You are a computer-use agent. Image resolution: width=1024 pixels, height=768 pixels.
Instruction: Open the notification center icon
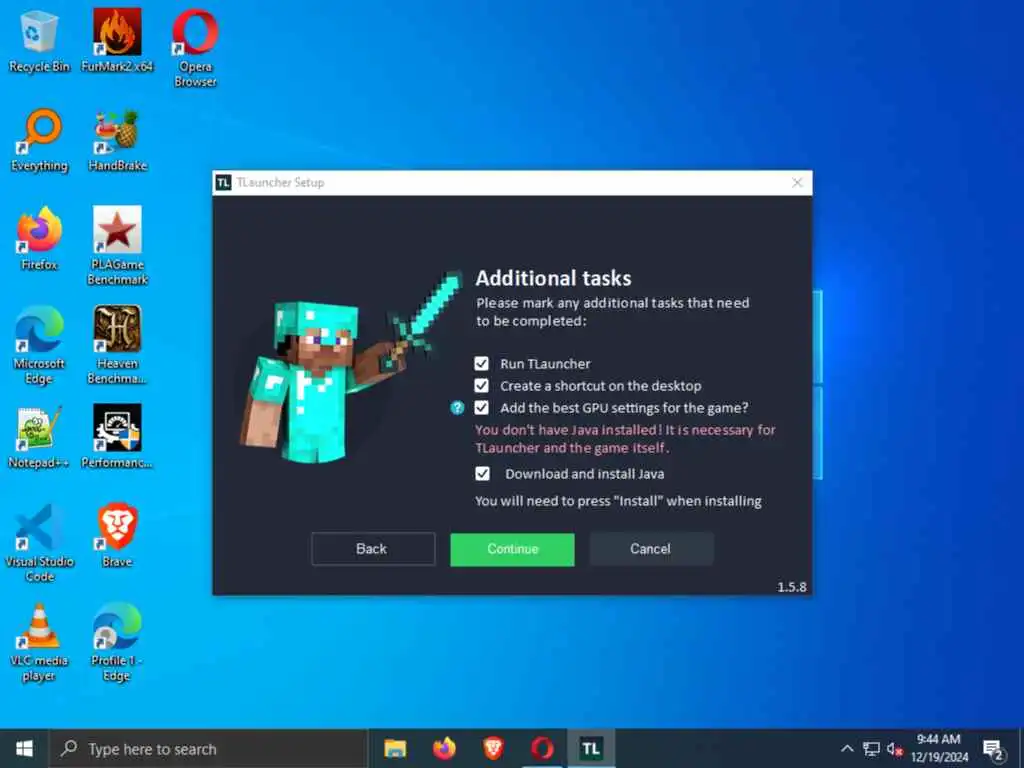tap(993, 749)
